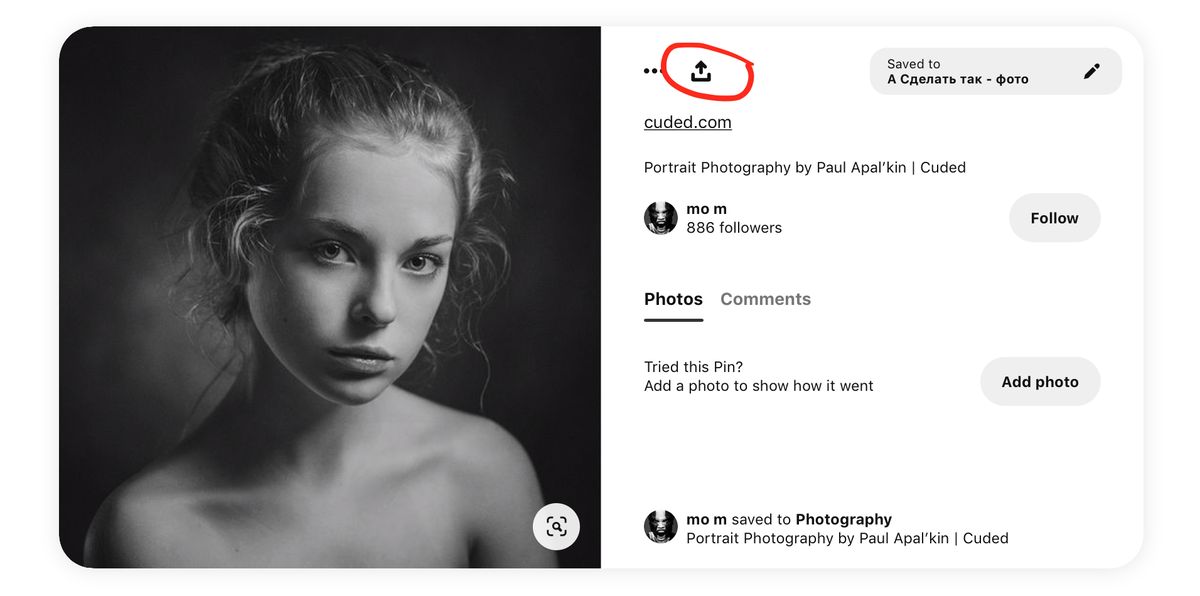Open the three-dot more options menu
Image resolution: width=1200 pixels, height=596 pixels.
[x=652, y=71]
